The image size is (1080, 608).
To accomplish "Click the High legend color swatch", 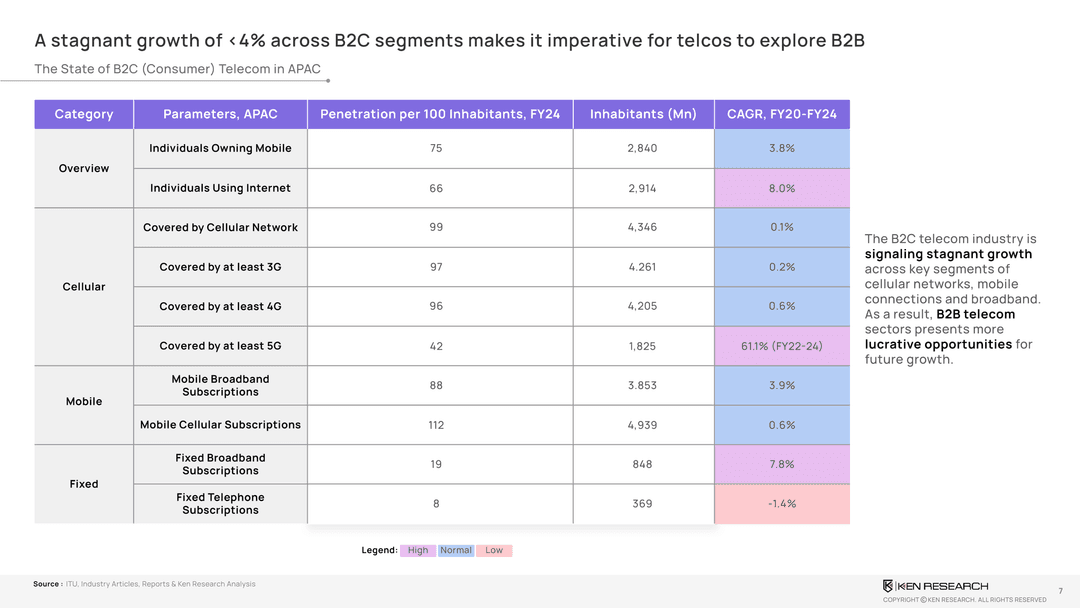I will pyautogui.click(x=418, y=551).
